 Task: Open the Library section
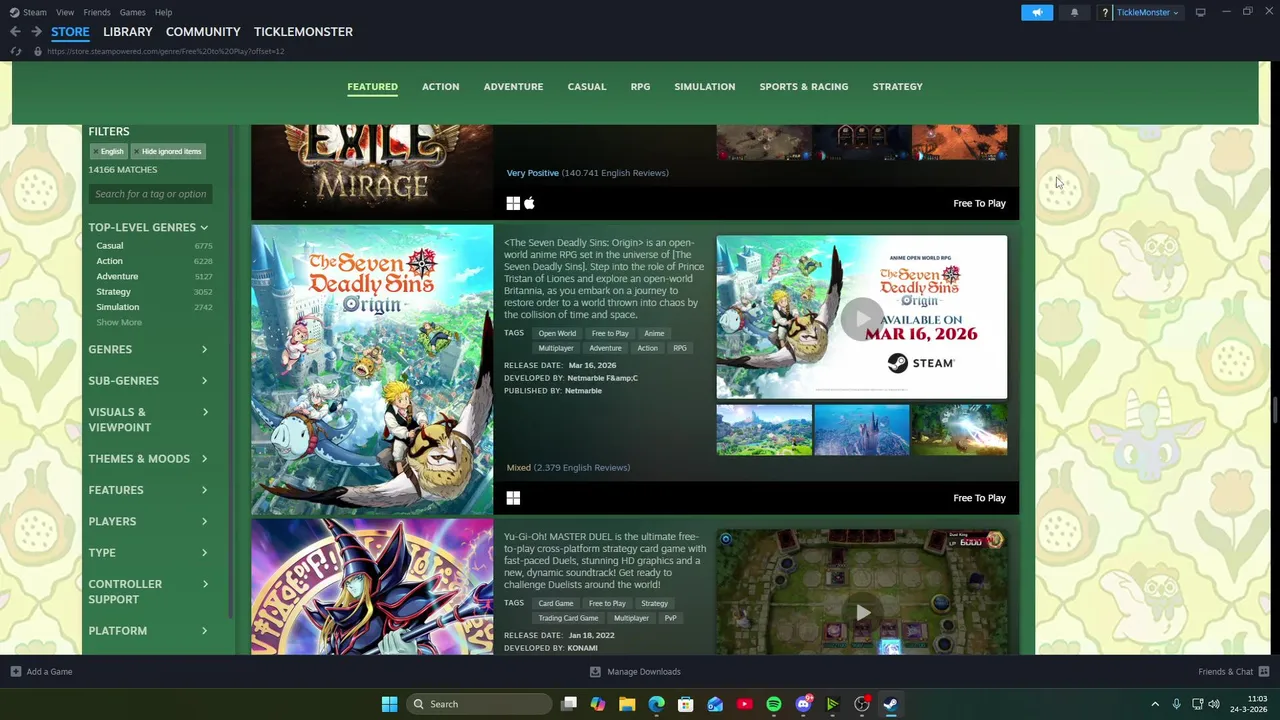[128, 32]
